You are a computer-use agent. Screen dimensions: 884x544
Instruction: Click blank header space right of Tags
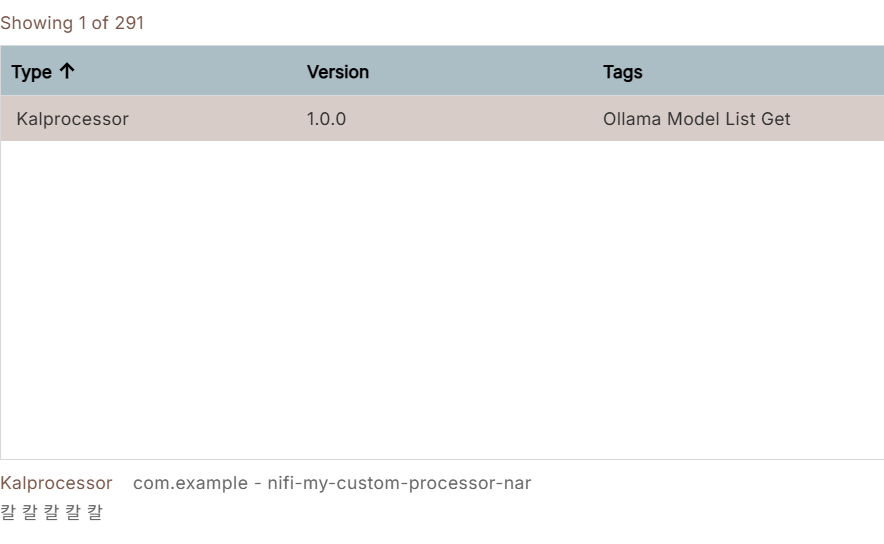(x=763, y=72)
